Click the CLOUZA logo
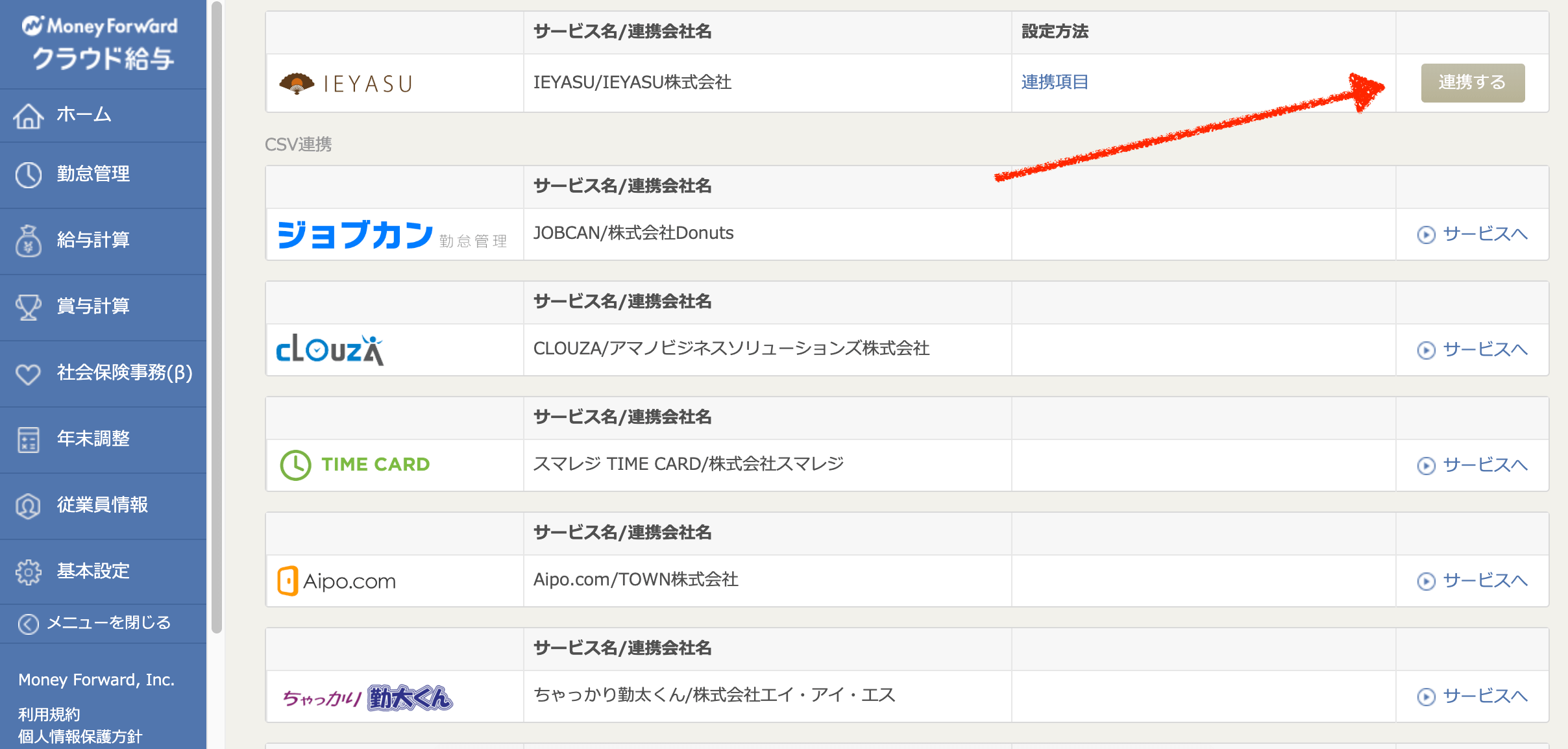 click(330, 350)
